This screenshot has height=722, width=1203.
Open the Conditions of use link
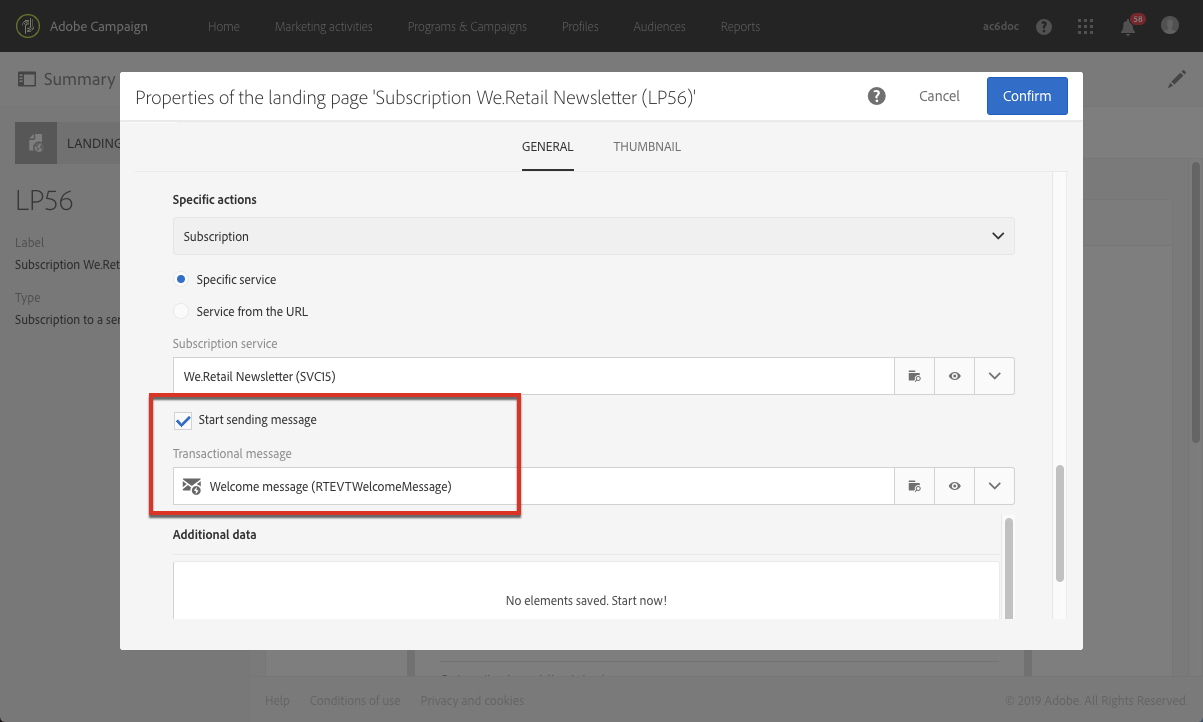(355, 701)
